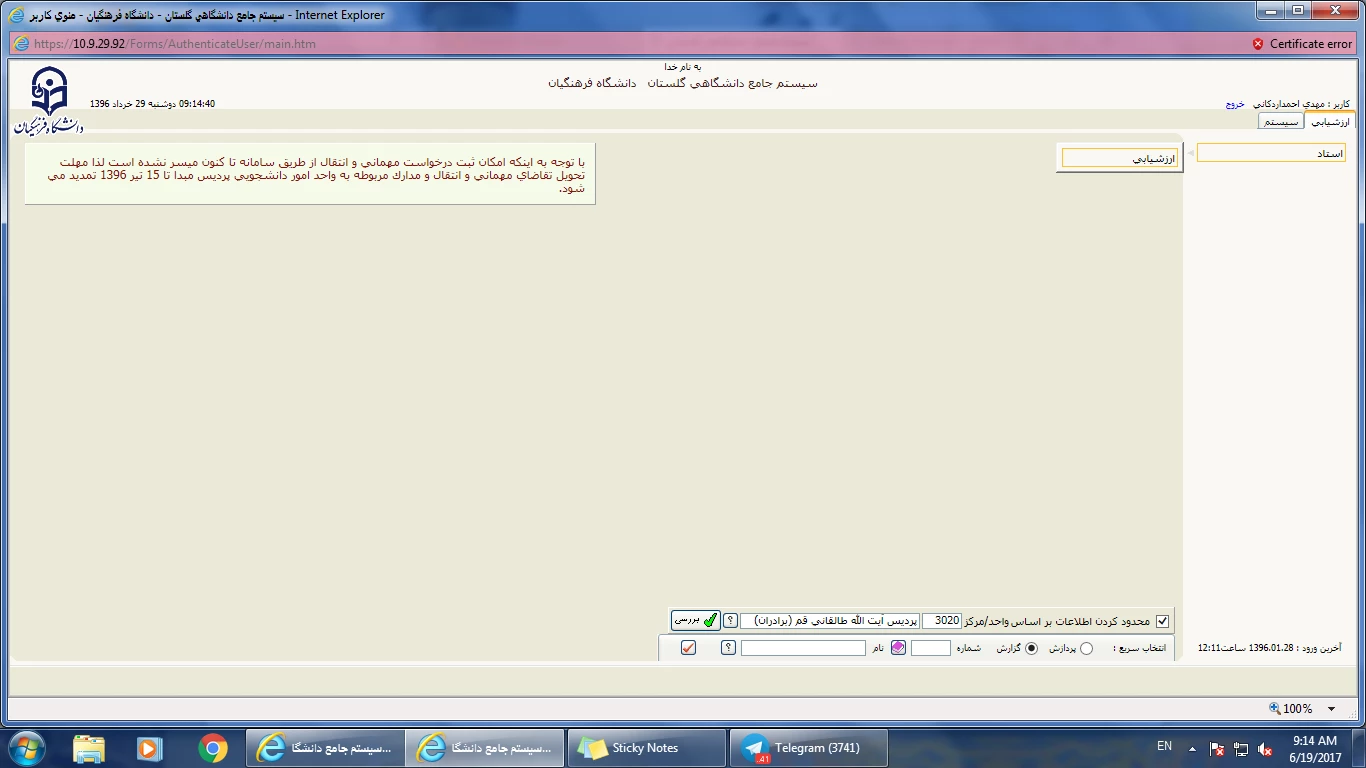
Task: Switch to the سیستم tab
Action: pos(1281,122)
